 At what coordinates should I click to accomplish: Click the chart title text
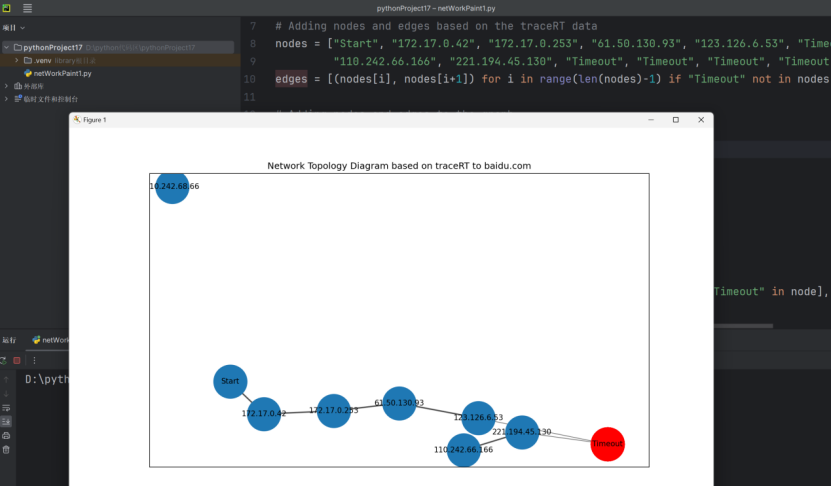(x=399, y=166)
